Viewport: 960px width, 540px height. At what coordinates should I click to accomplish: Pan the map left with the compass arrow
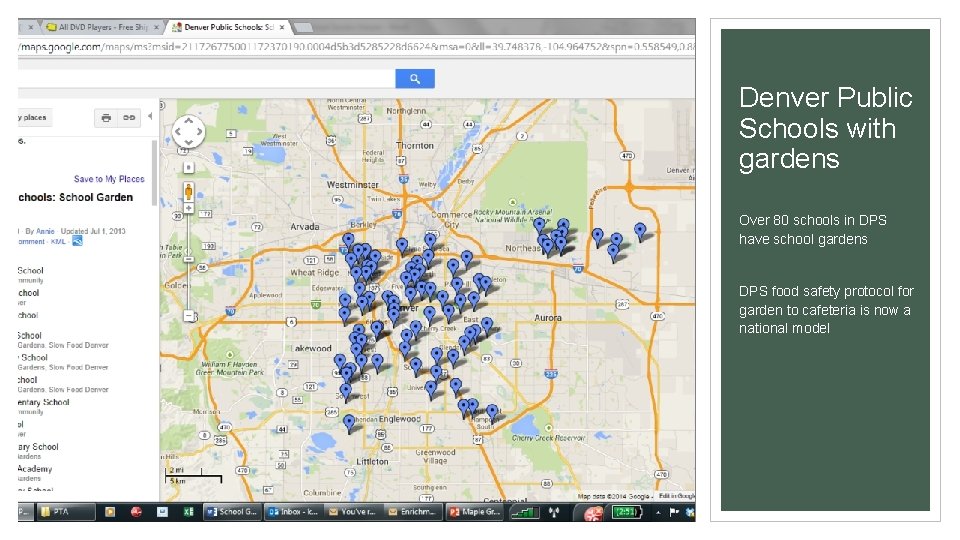[178, 132]
